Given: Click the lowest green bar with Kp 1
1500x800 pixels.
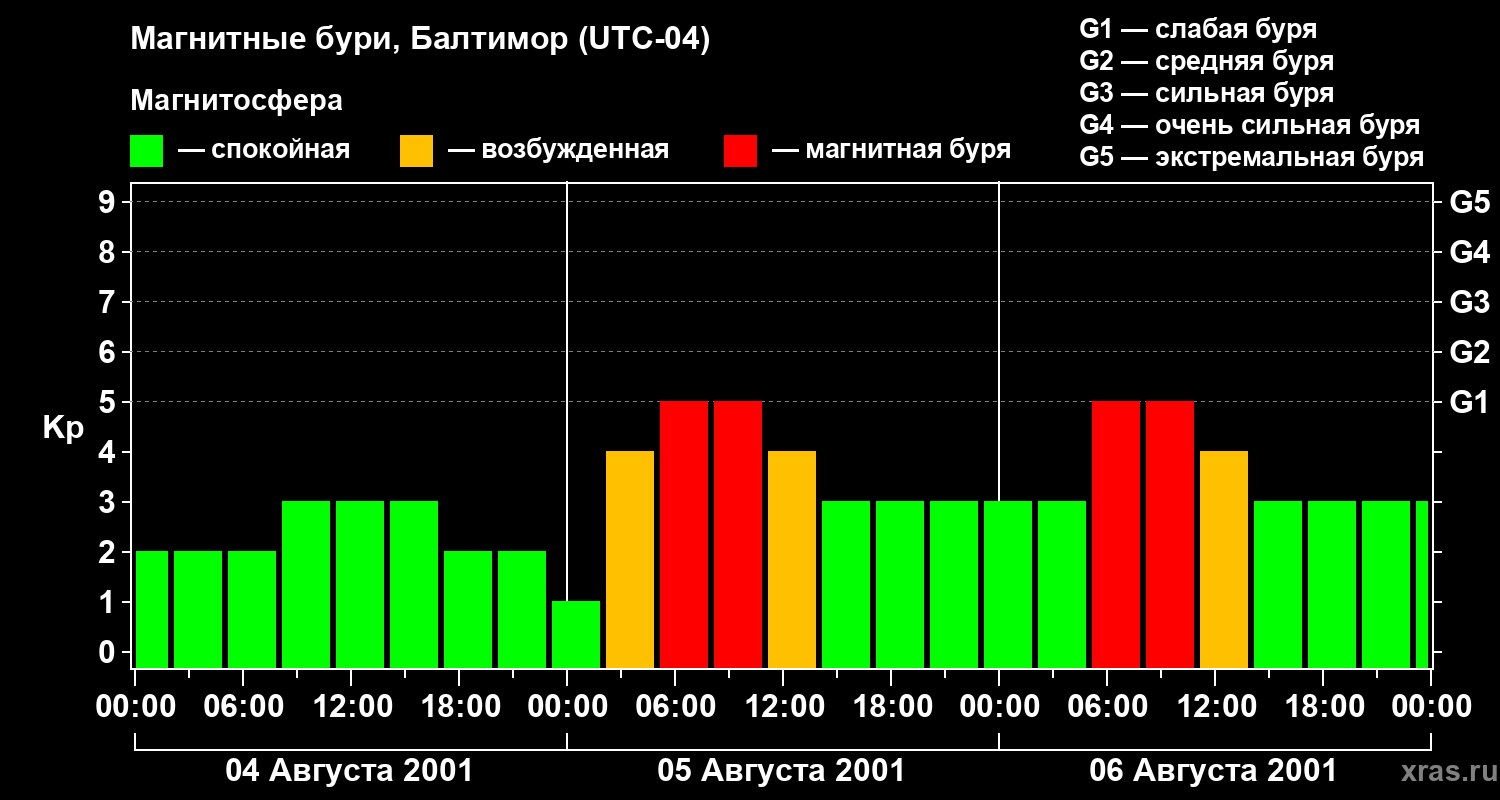Looking at the screenshot, I should (x=576, y=634).
